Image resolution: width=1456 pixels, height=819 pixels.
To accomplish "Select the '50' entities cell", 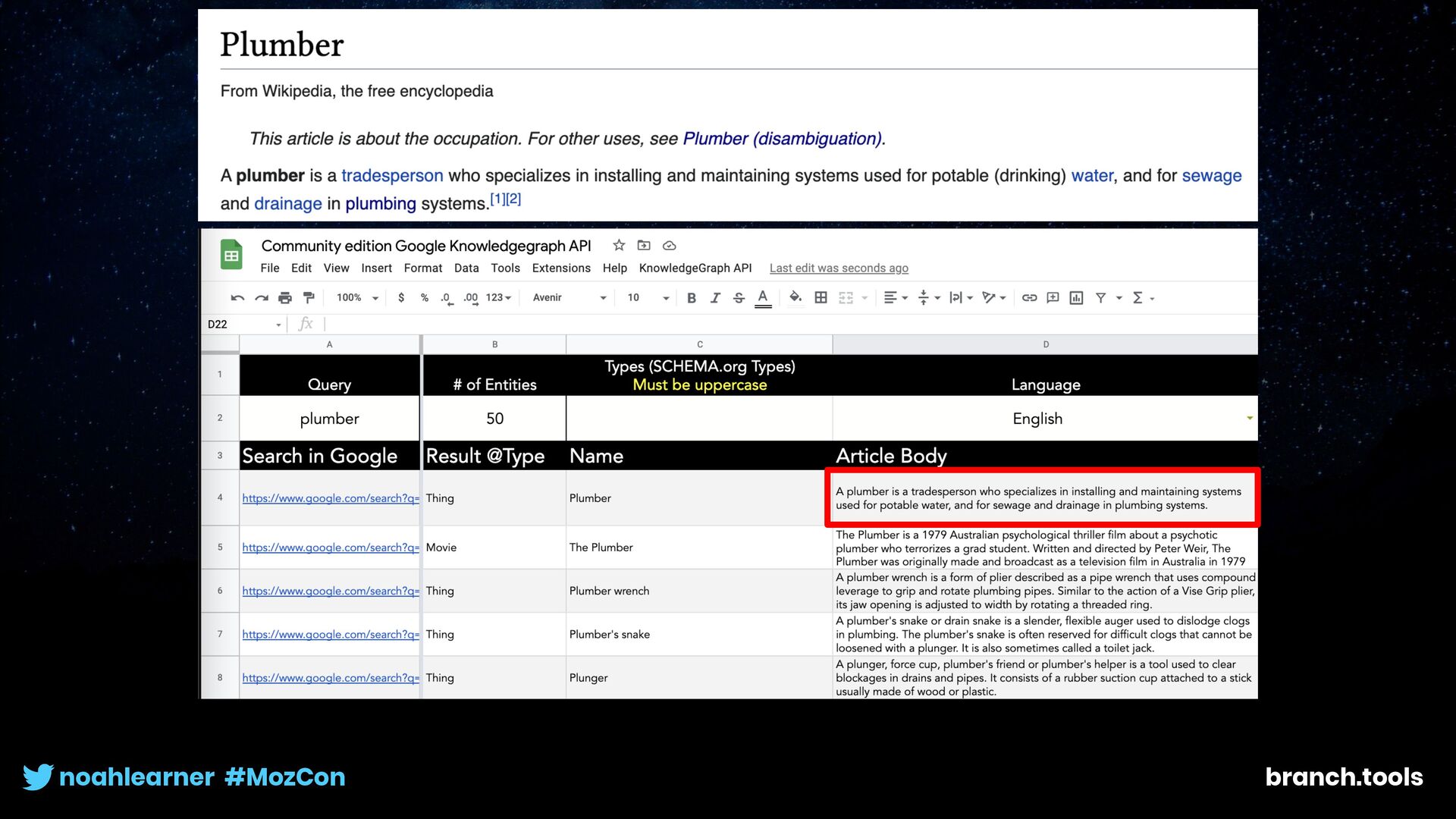I will [x=494, y=419].
